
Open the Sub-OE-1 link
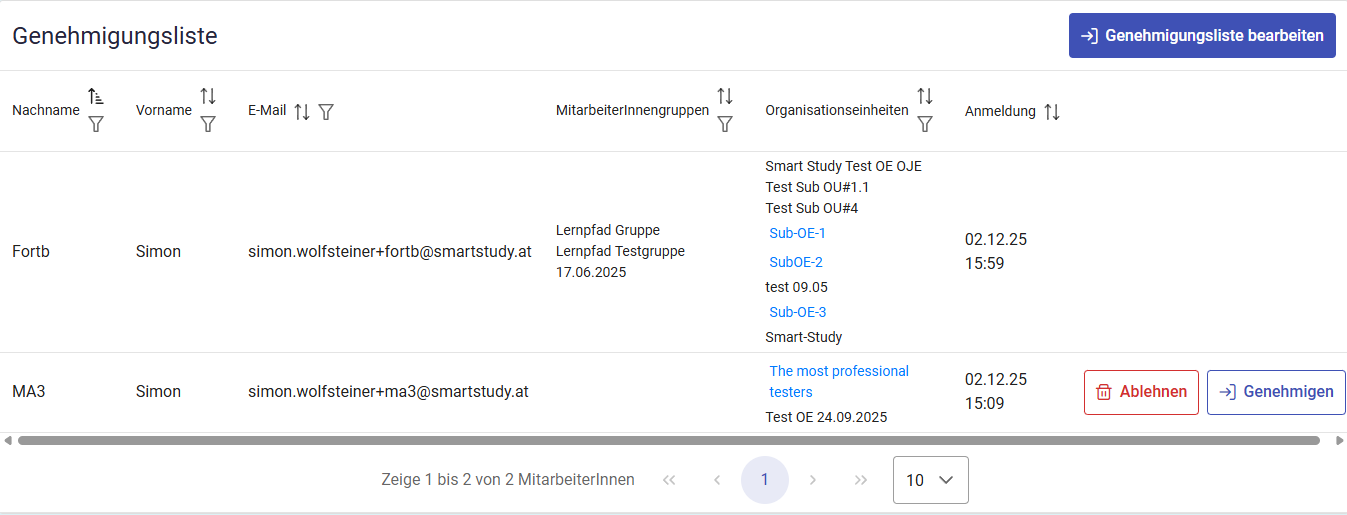[797, 233]
